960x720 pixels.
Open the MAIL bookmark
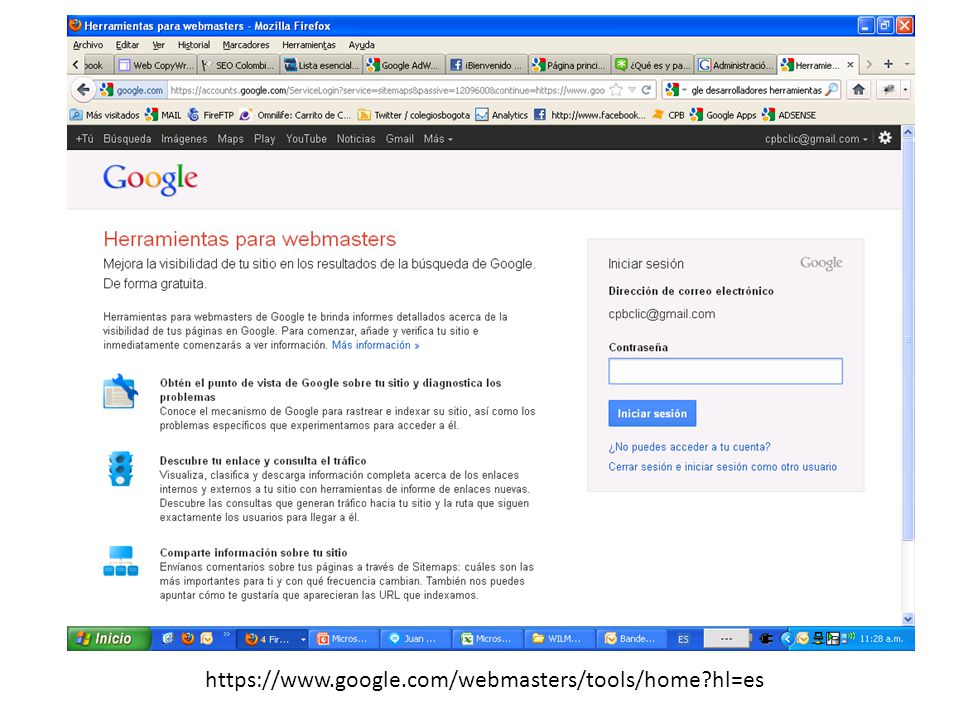[163, 115]
